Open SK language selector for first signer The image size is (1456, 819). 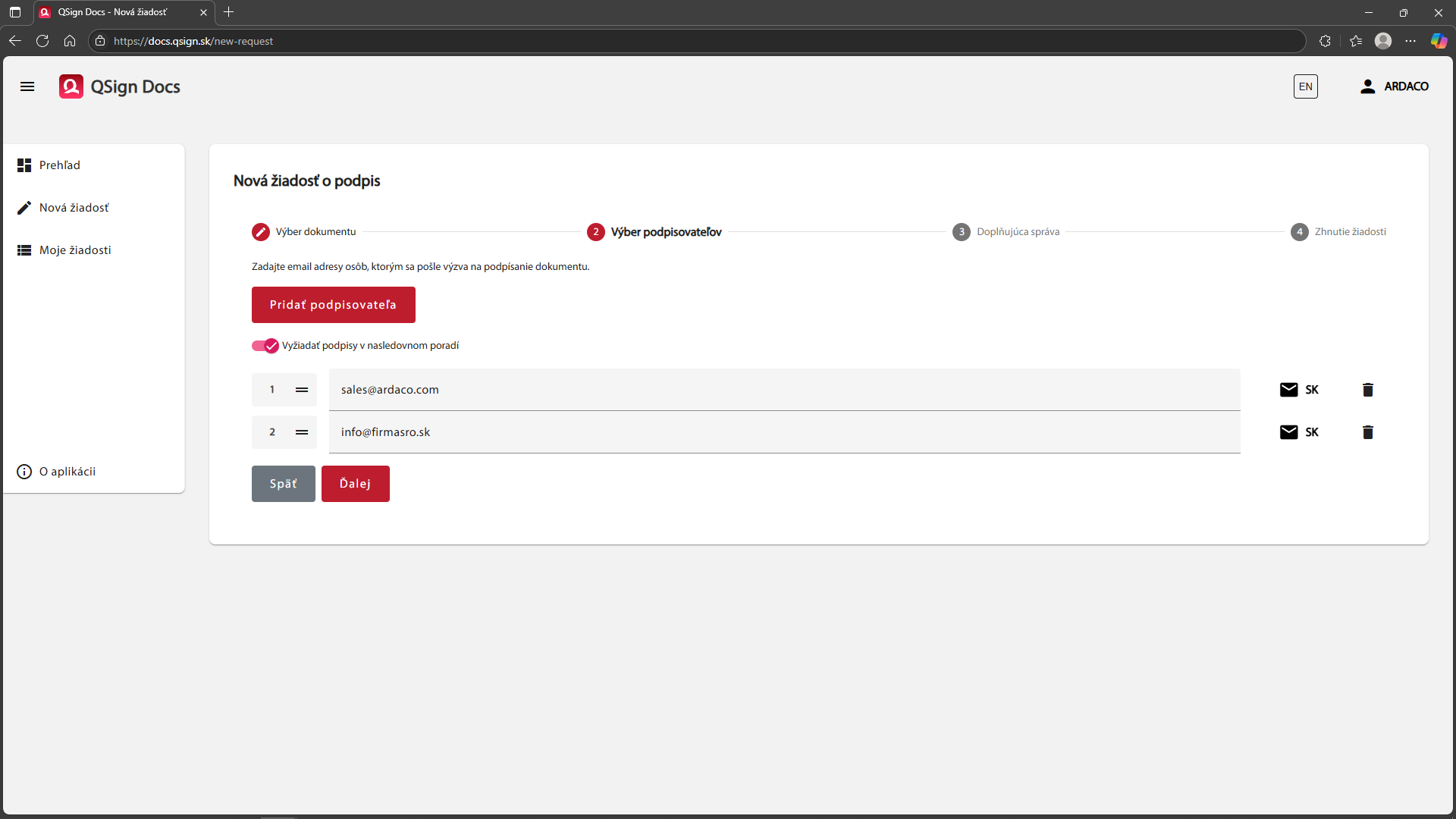coord(1312,390)
